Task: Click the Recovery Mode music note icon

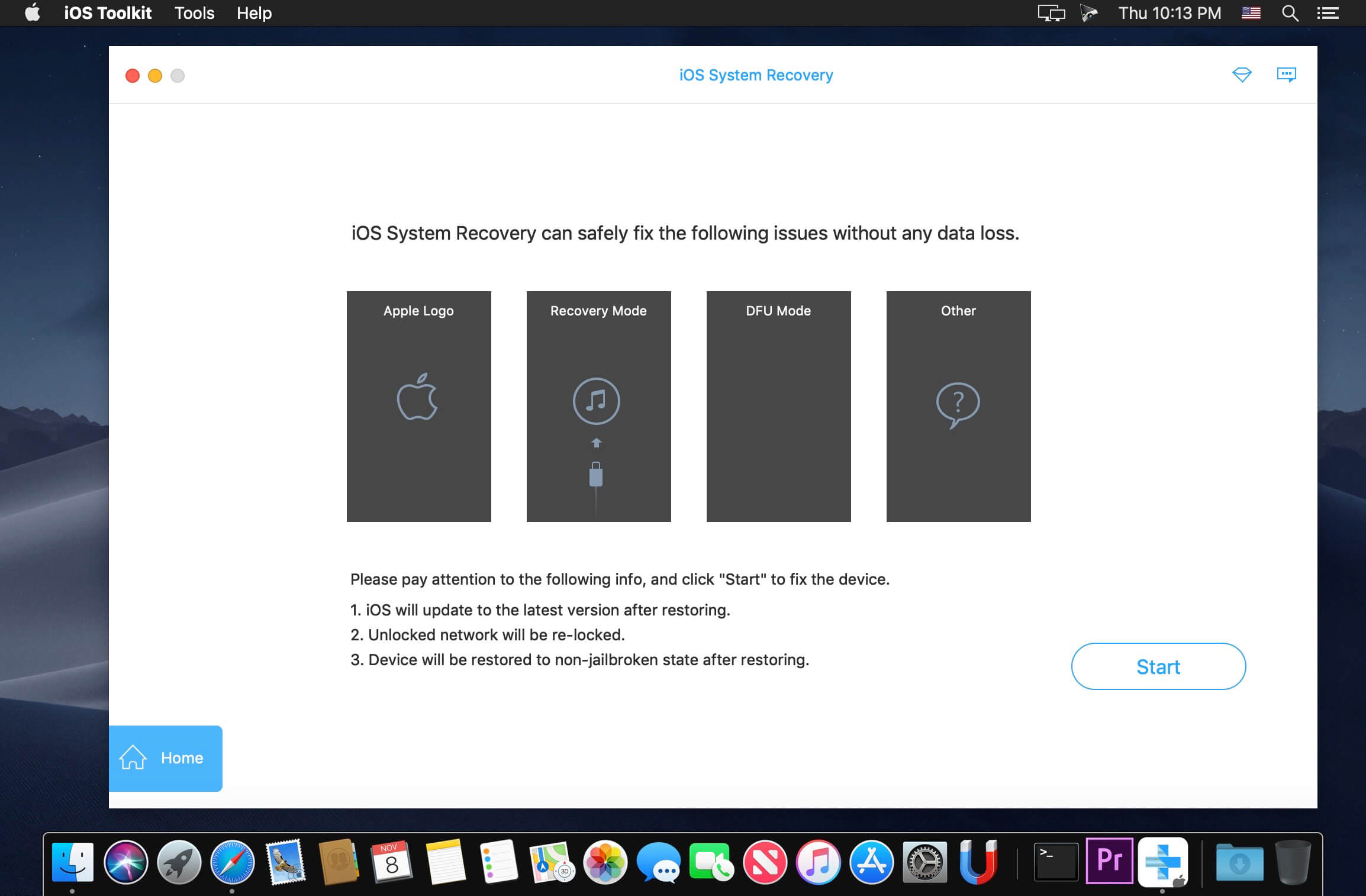Action: (x=596, y=401)
